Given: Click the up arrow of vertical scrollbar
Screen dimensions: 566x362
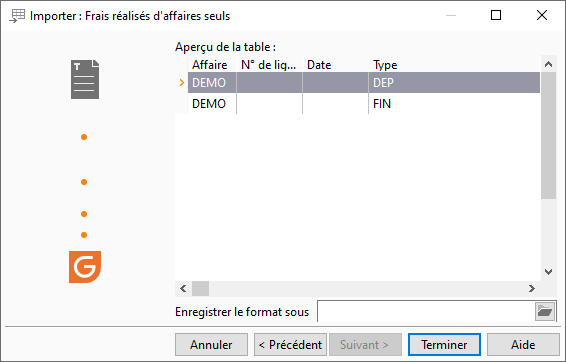Looking at the screenshot, I should (x=548, y=64).
